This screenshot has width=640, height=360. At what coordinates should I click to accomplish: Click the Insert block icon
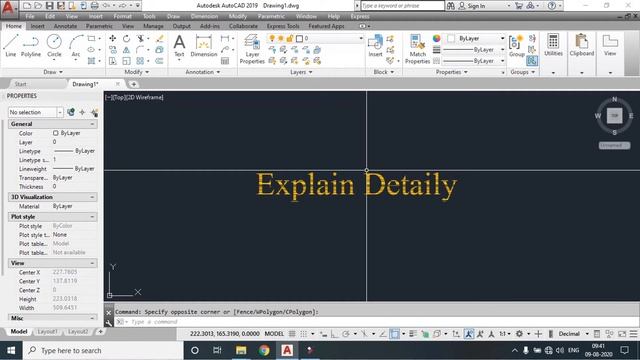[x=375, y=45]
